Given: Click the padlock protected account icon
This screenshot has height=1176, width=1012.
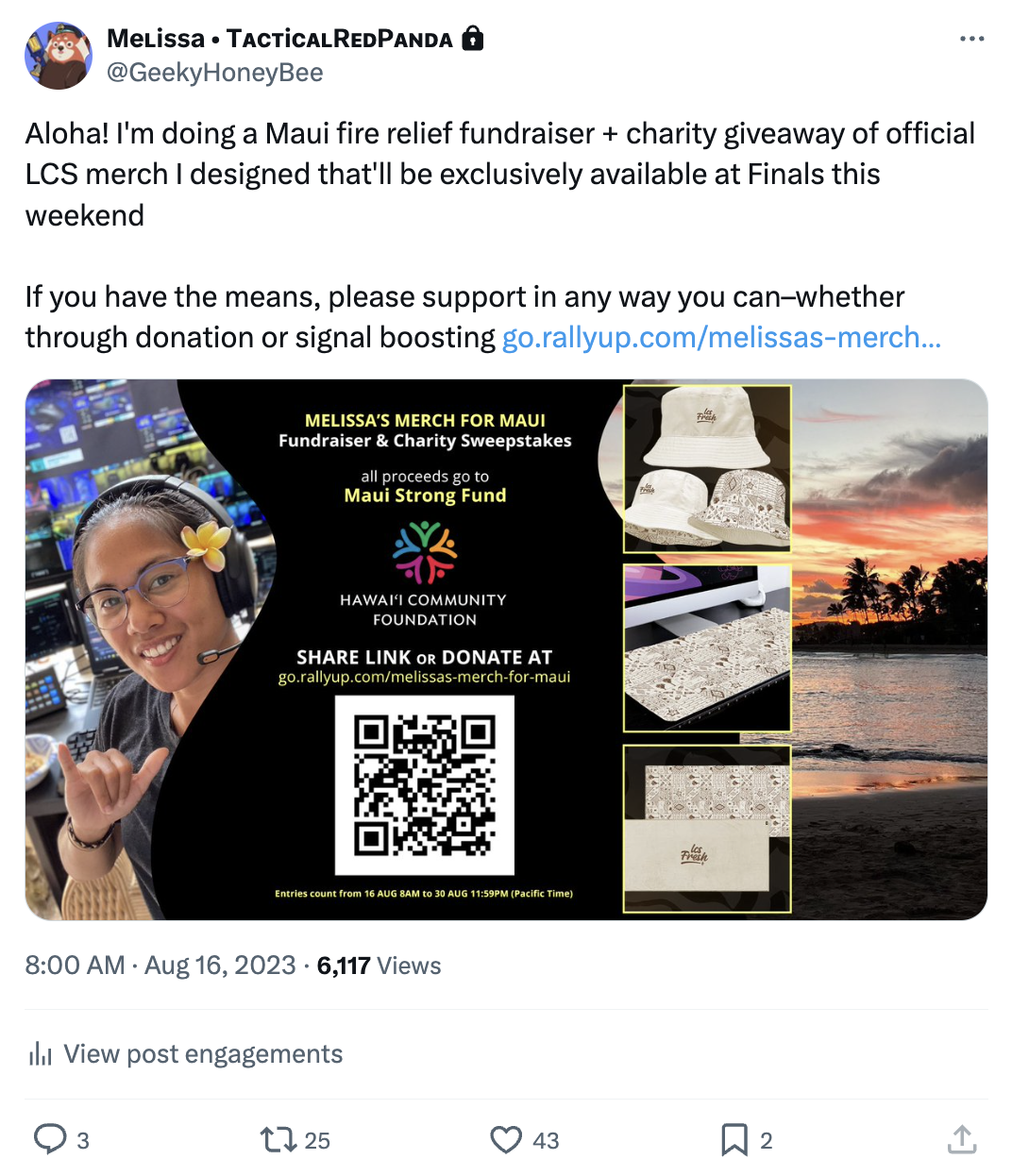Looking at the screenshot, I should click(x=472, y=38).
